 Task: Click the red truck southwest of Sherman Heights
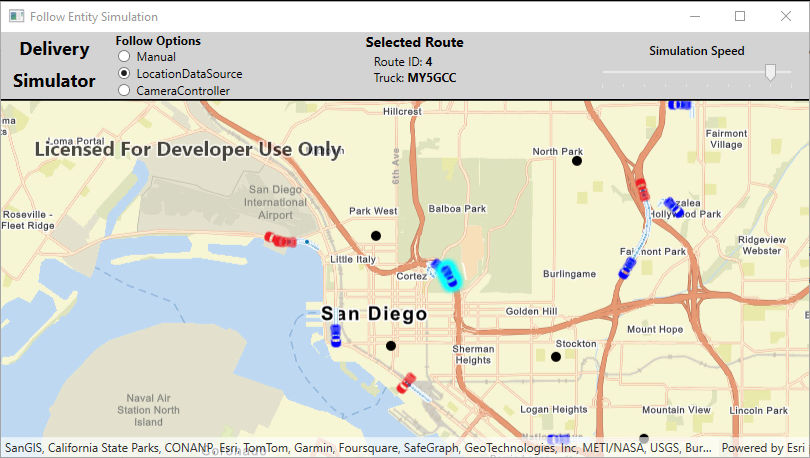pos(406,383)
